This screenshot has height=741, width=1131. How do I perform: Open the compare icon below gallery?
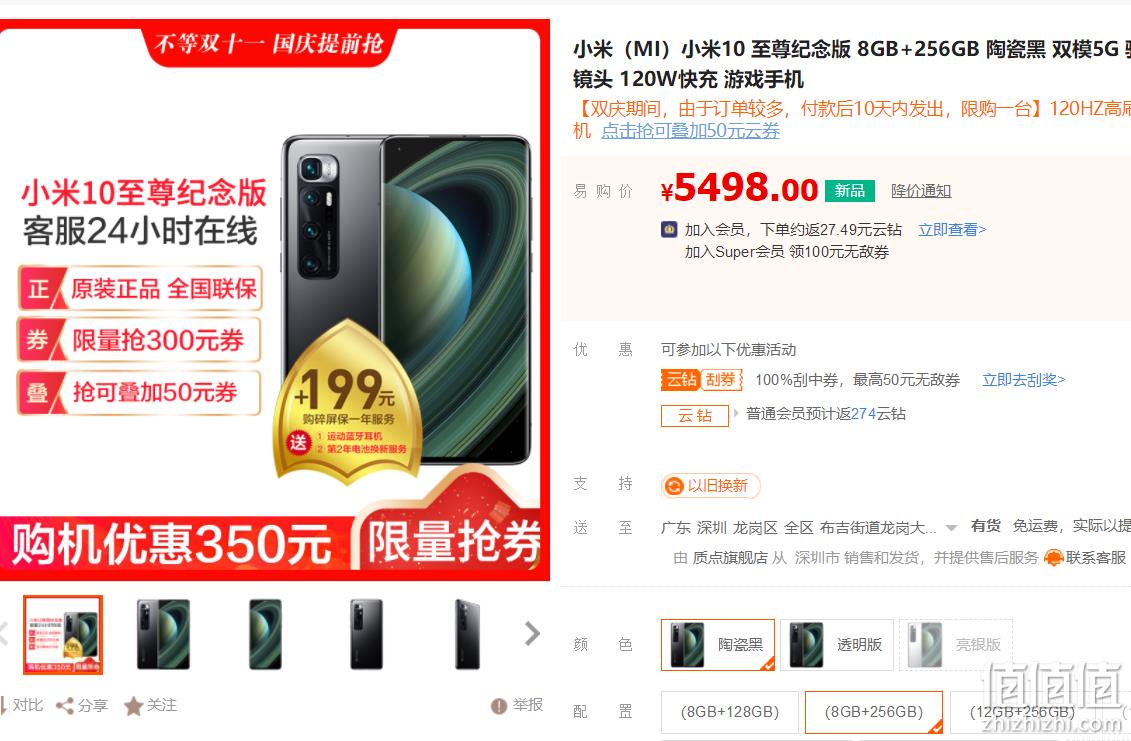pos(4,706)
